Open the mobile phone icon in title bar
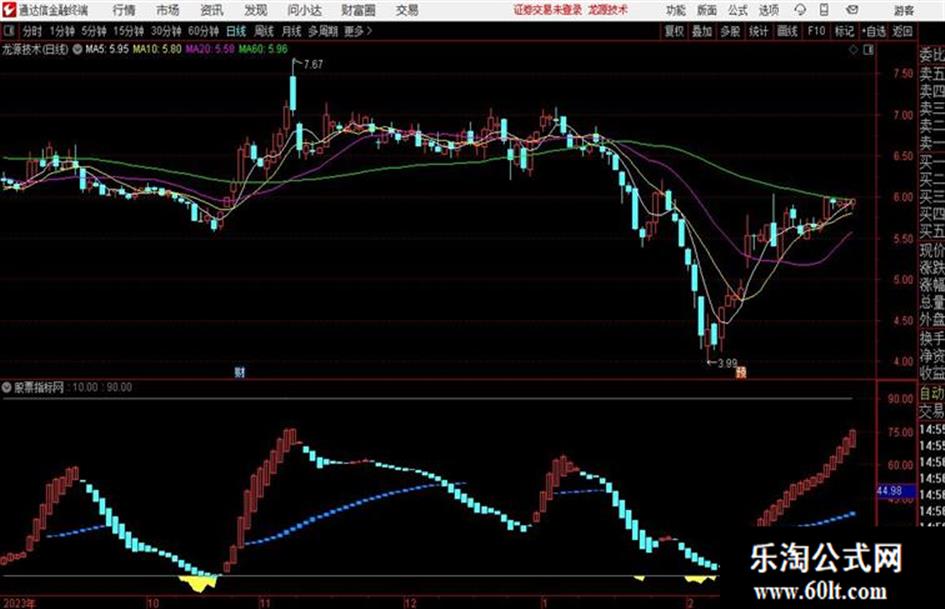Image resolution: width=945 pixels, height=609 pixels. (824, 10)
